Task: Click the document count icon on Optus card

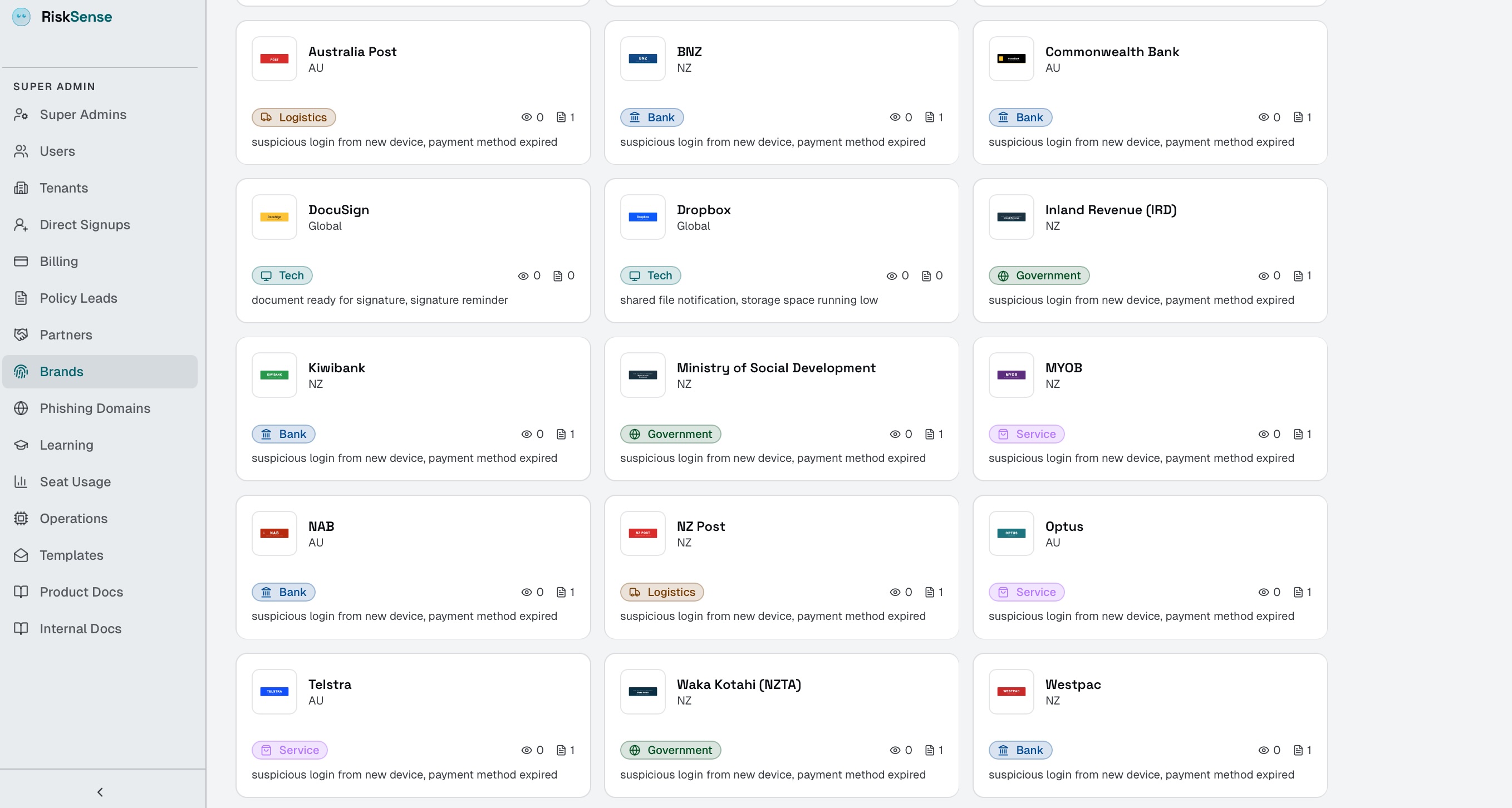Action: tap(1298, 592)
